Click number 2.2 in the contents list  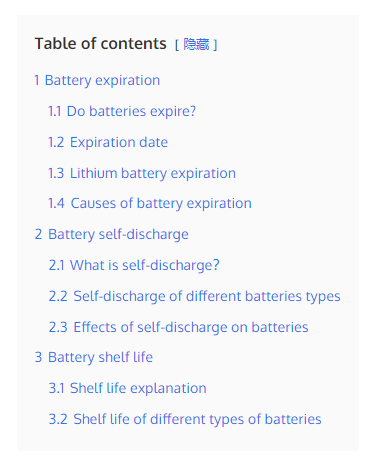click(58, 296)
